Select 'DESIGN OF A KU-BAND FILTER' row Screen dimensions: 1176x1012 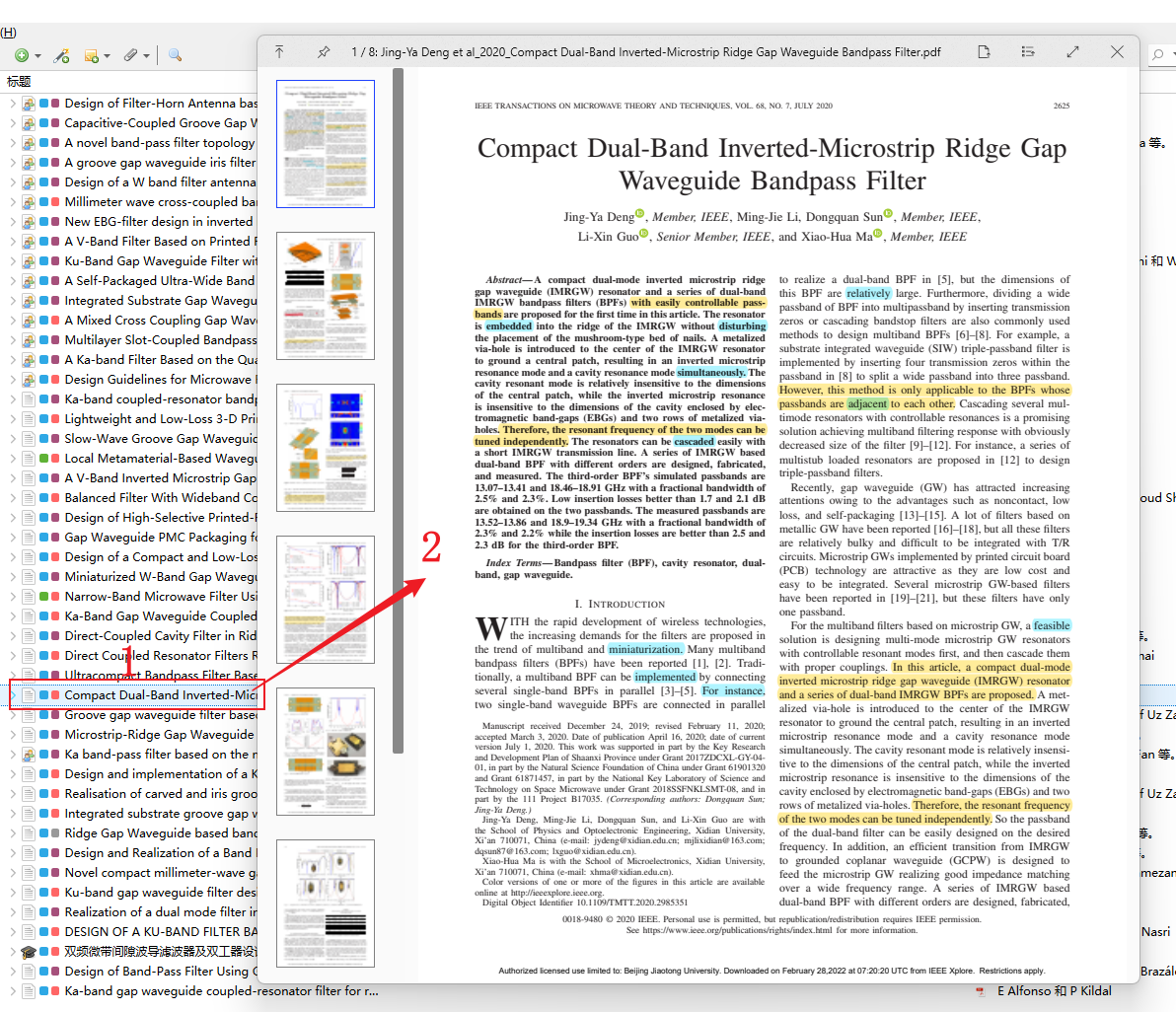point(129,932)
